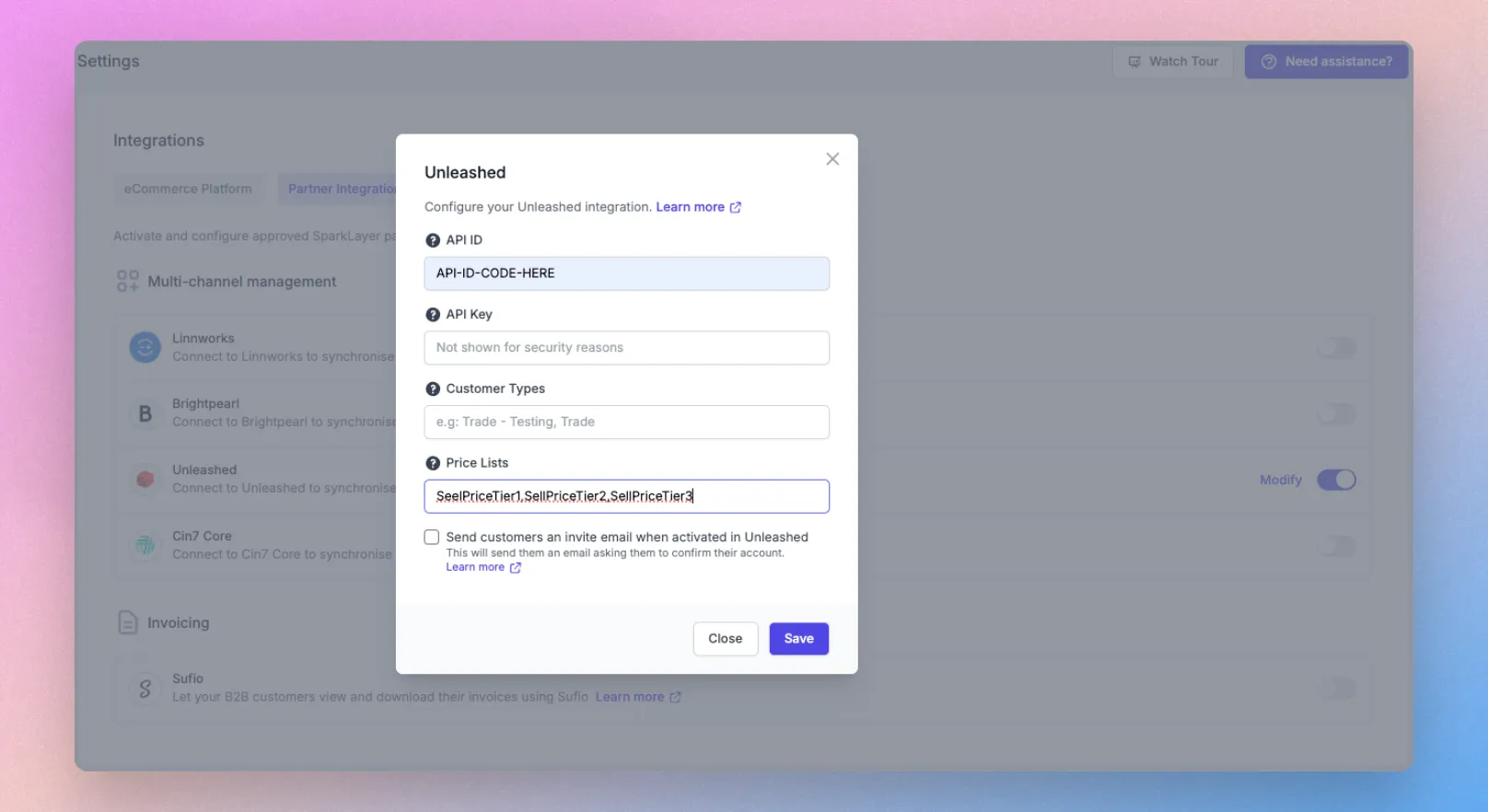Click the Watch Tour presentation icon
The image size is (1488, 812).
[1134, 62]
